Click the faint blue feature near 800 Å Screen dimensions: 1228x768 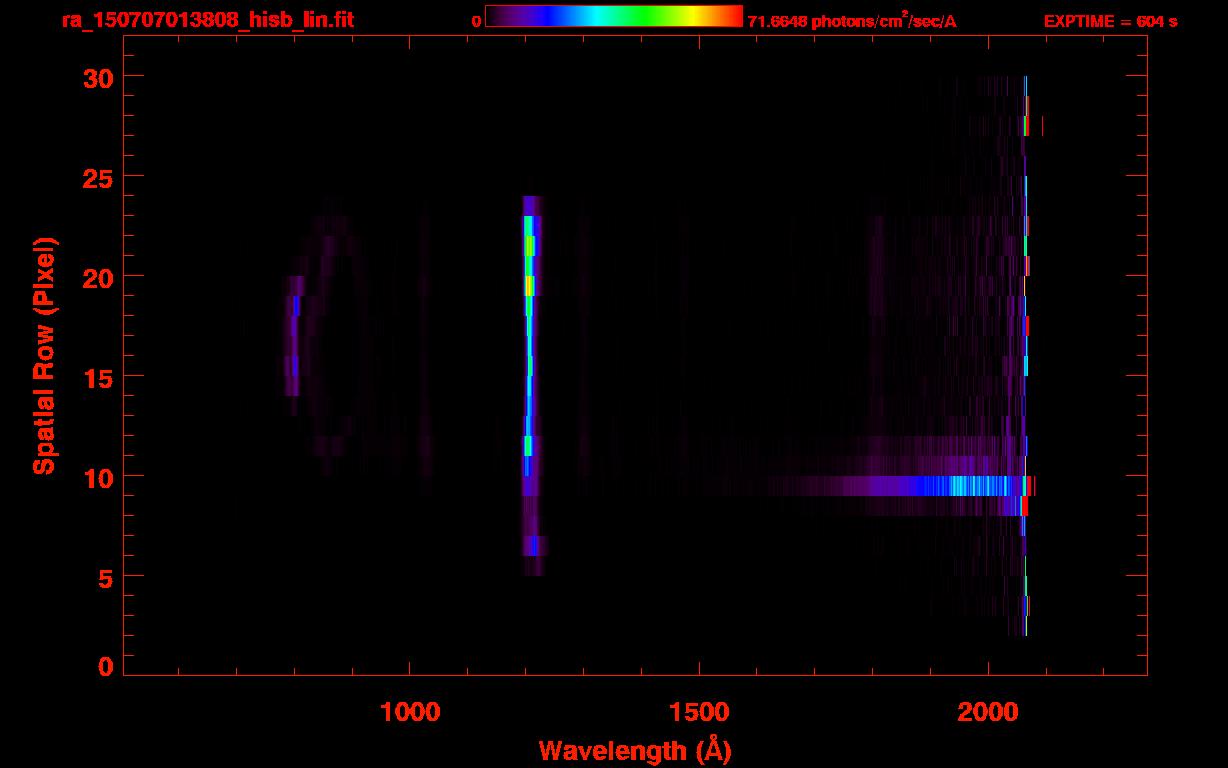pyautogui.click(x=293, y=336)
